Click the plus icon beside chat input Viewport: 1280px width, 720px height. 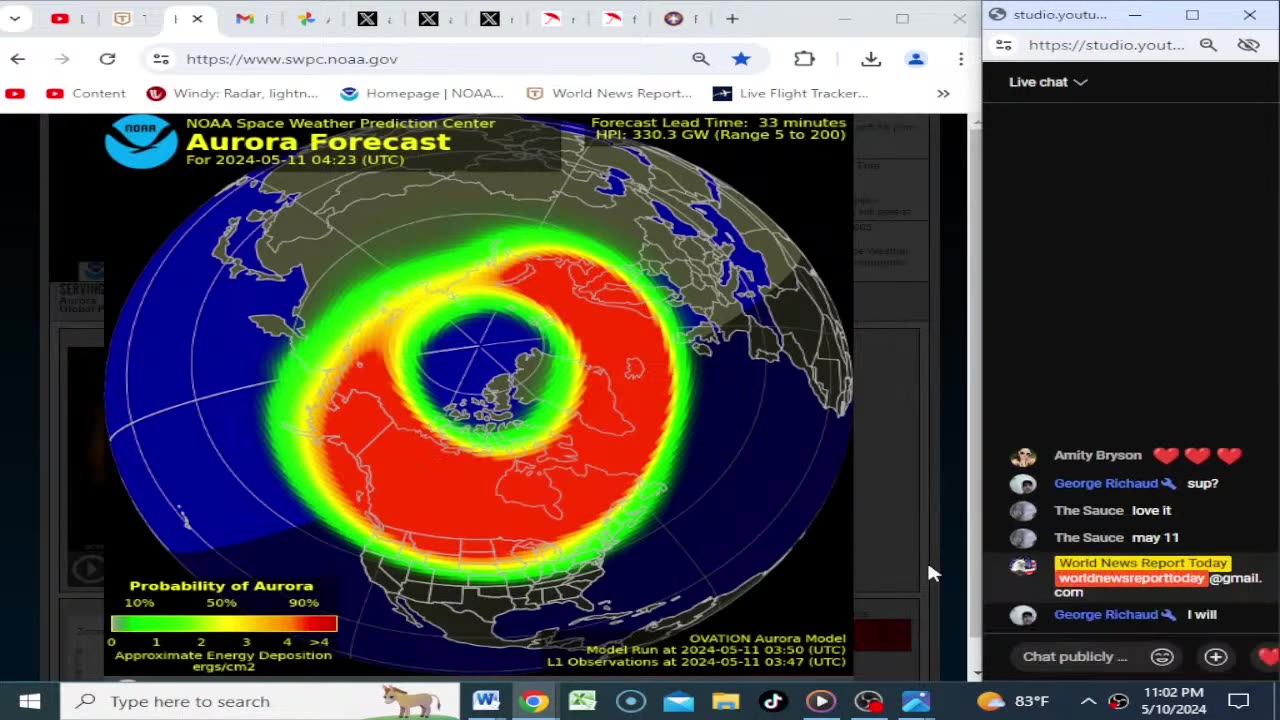(1216, 657)
